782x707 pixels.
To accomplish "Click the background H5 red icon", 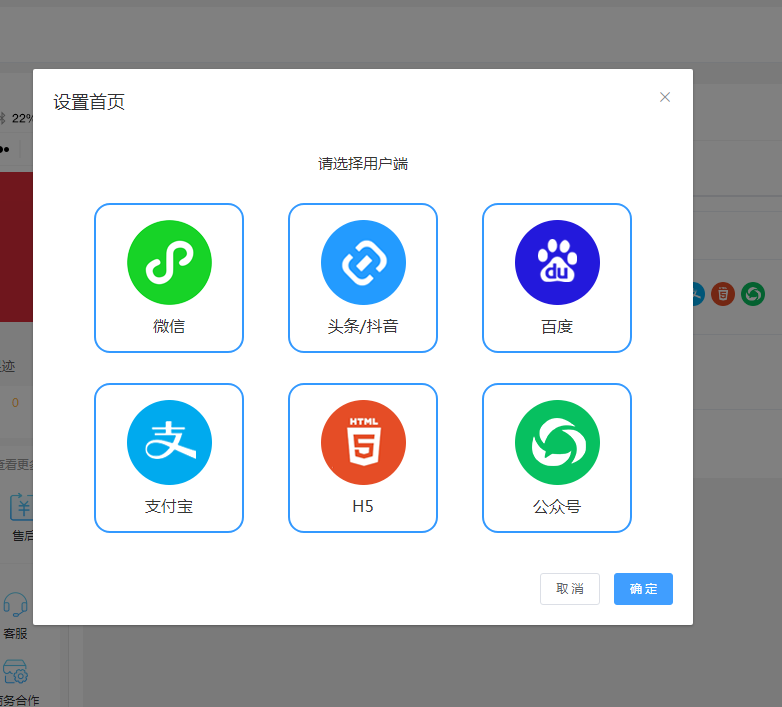I will [x=723, y=294].
